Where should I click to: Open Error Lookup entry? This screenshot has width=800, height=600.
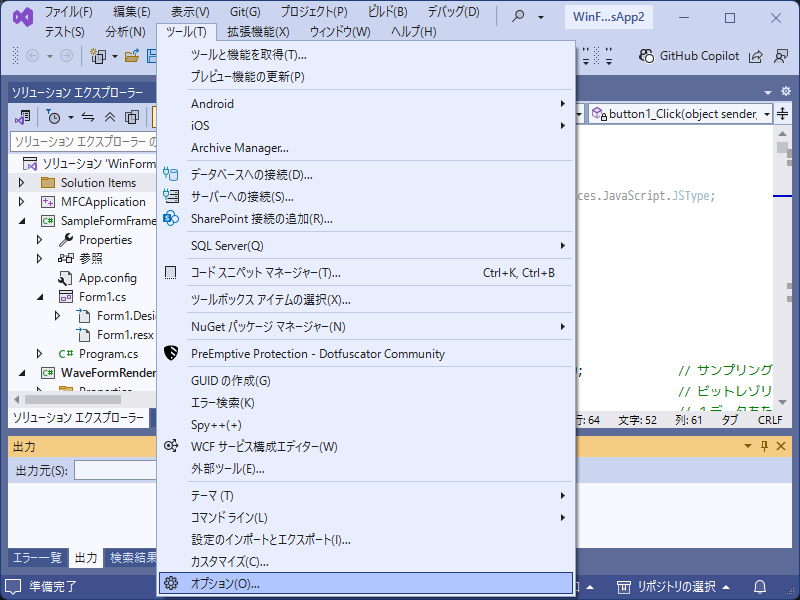(366, 403)
